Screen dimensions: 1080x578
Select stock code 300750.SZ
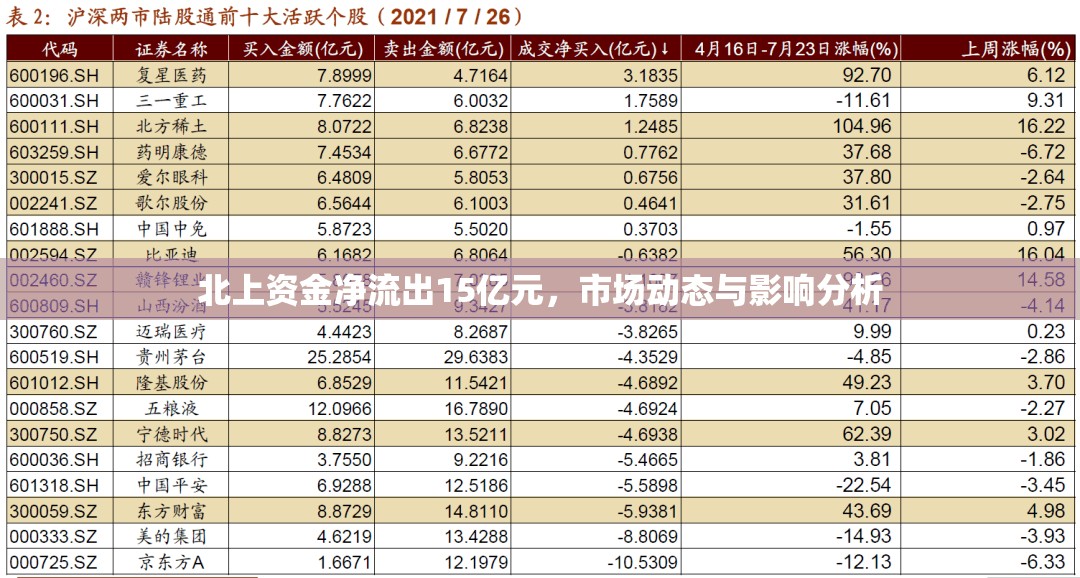tap(54, 435)
